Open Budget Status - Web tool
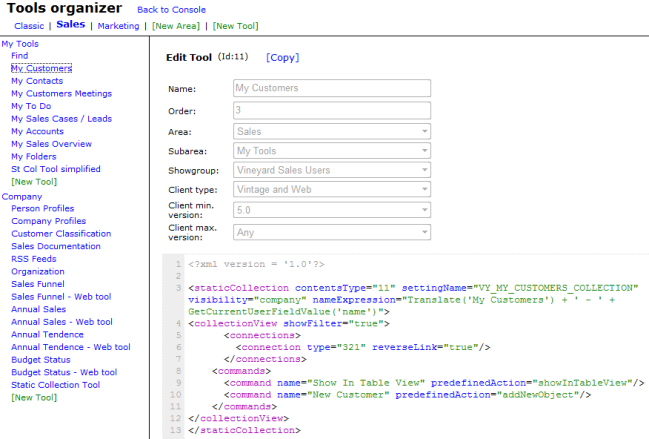649x439 pixels. point(64,372)
